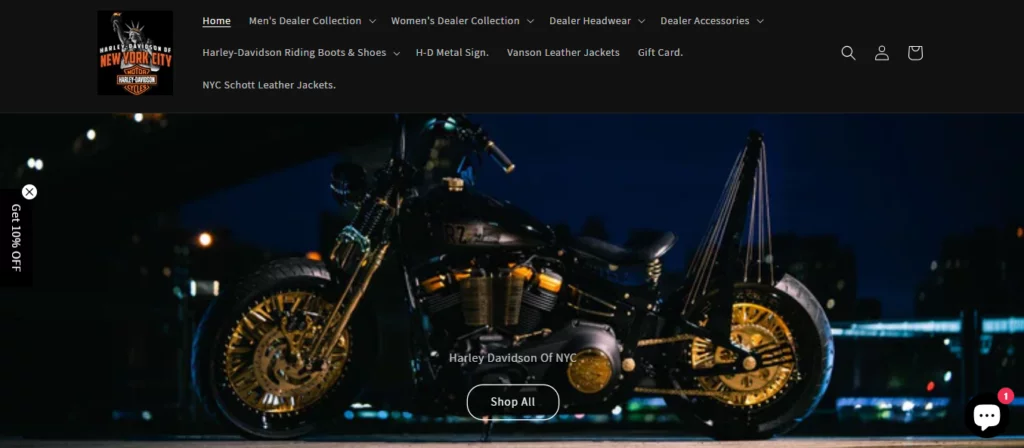Open NYC Schott Leather Jackets. link
The height and width of the screenshot is (448, 1024).
269,85
